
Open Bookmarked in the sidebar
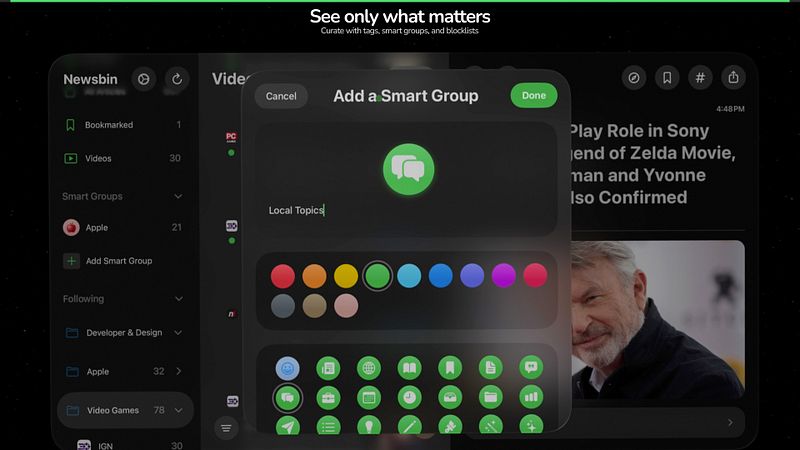pos(122,124)
